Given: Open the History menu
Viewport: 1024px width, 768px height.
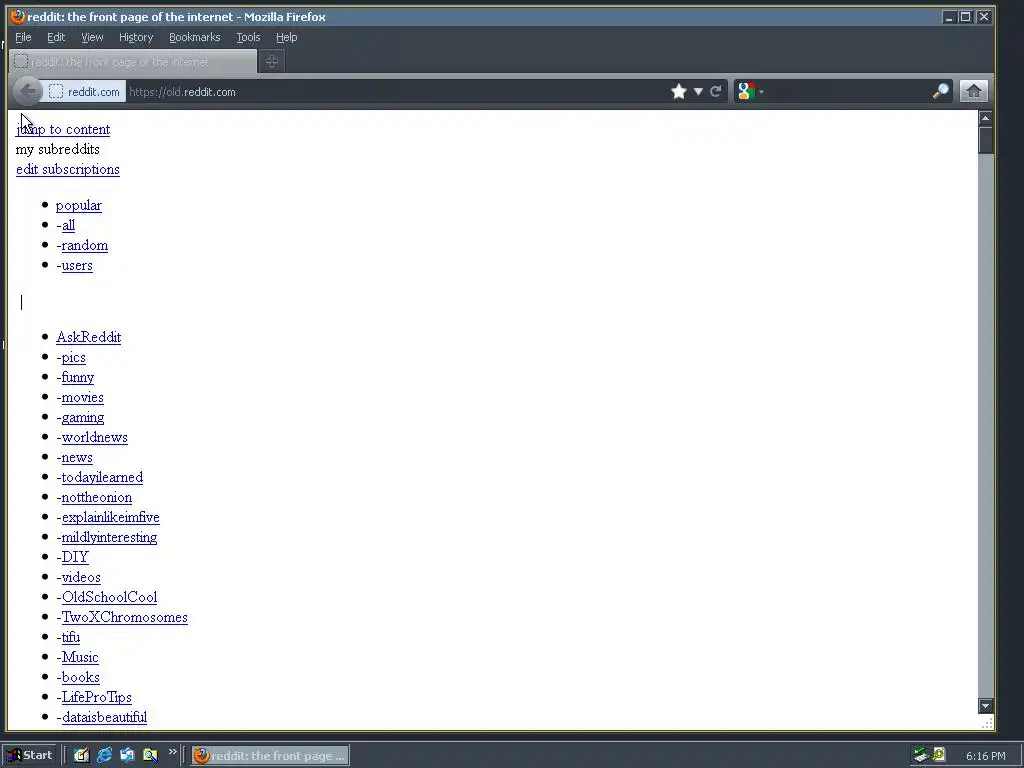Looking at the screenshot, I should pyautogui.click(x=136, y=37).
